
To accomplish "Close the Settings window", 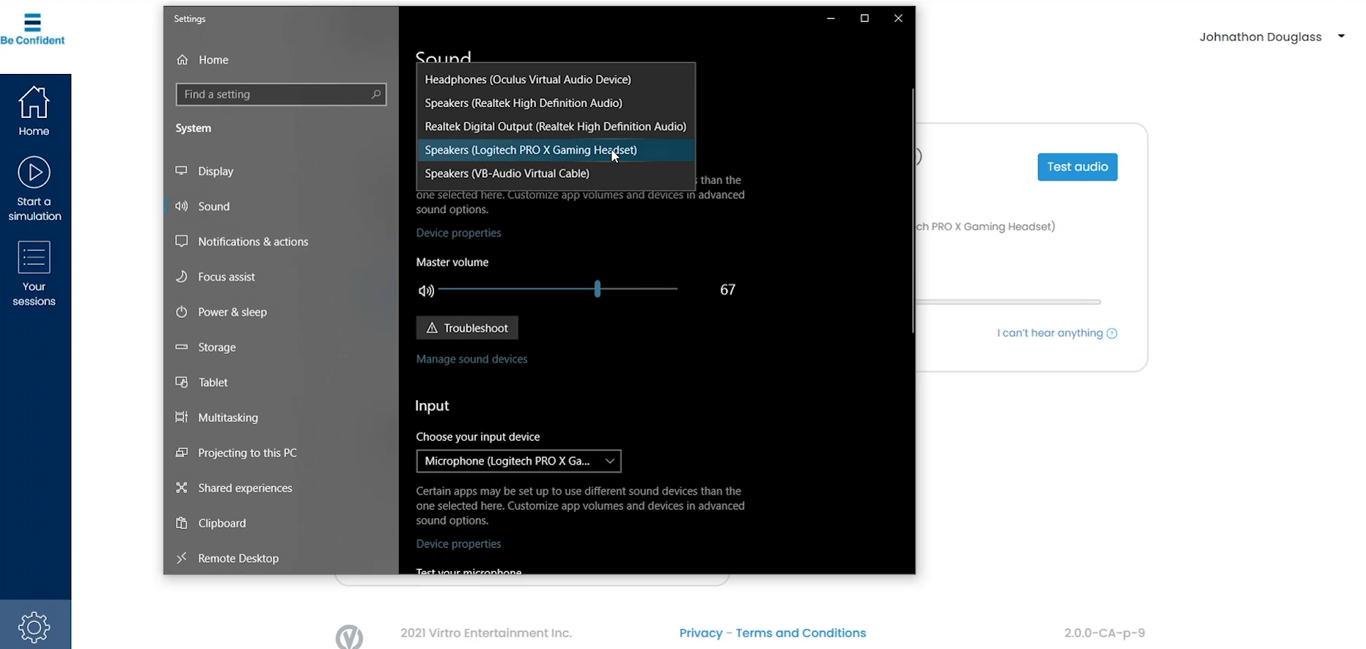I will click(898, 18).
